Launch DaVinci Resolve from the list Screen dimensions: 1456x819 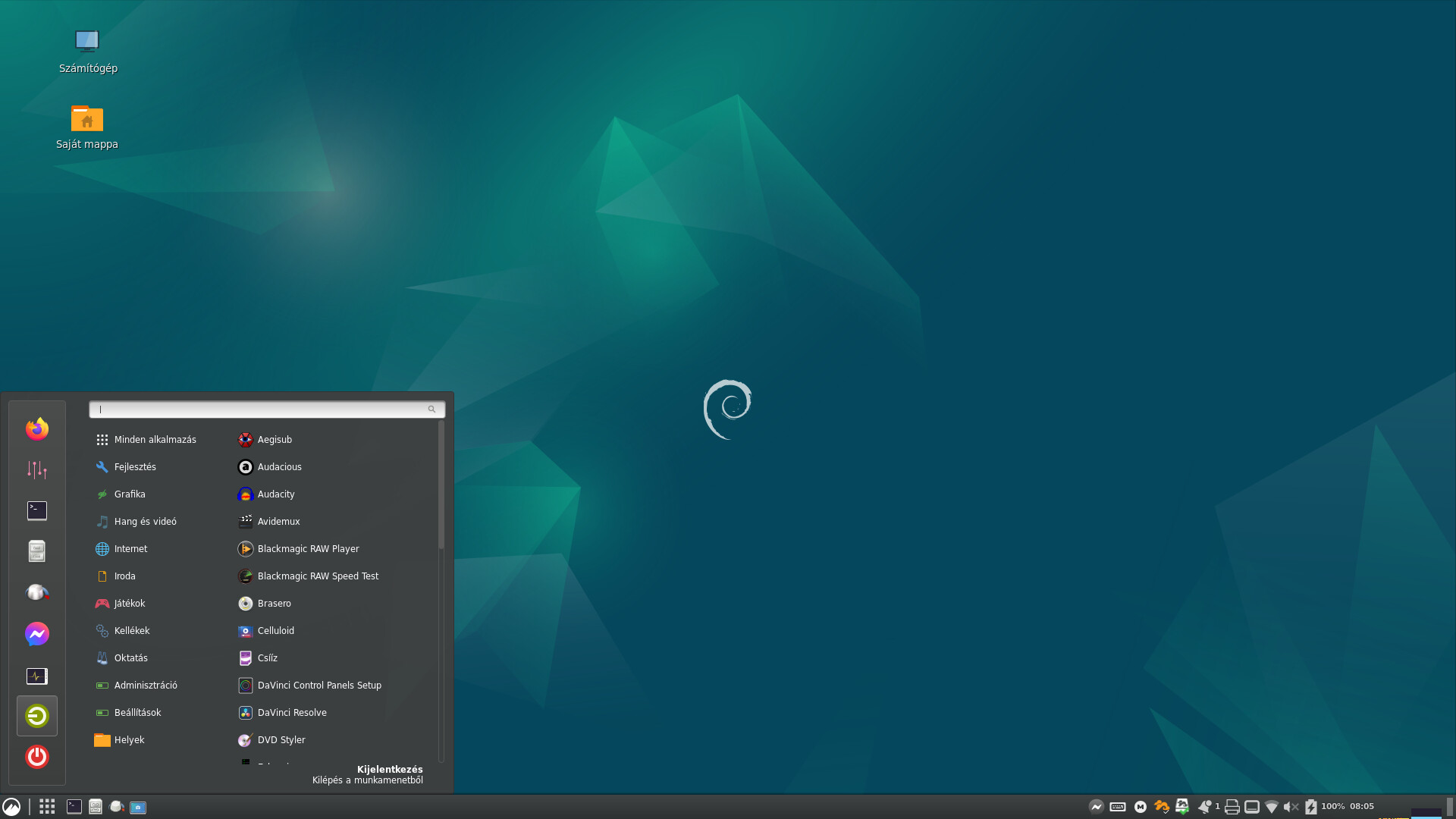pos(292,713)
